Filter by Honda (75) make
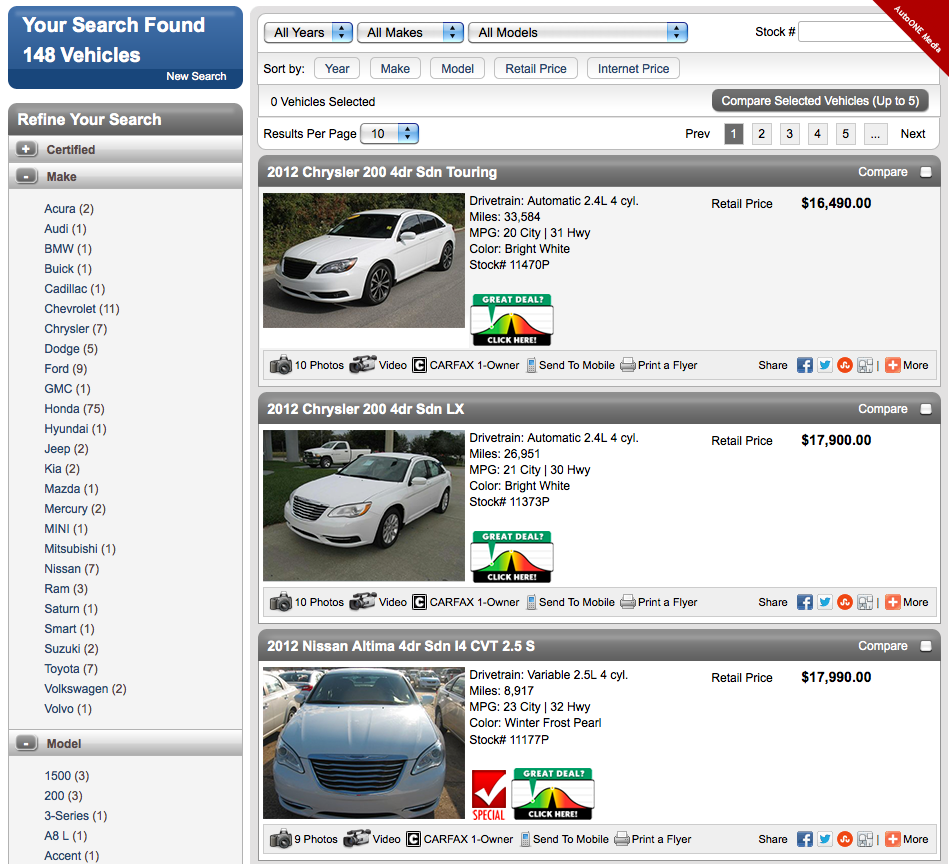 74,409
